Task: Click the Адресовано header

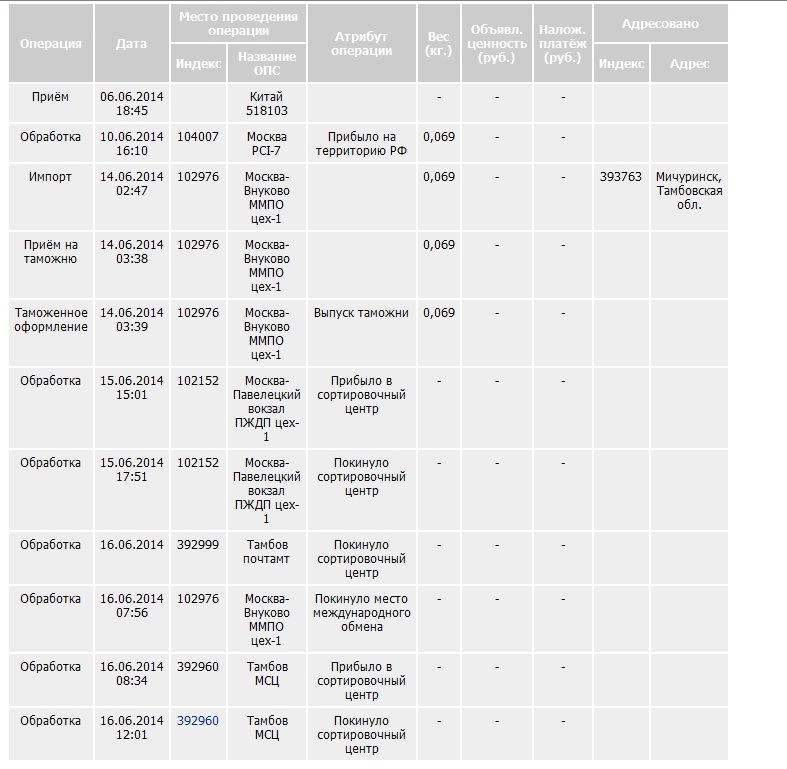Action: coord(660,23)
